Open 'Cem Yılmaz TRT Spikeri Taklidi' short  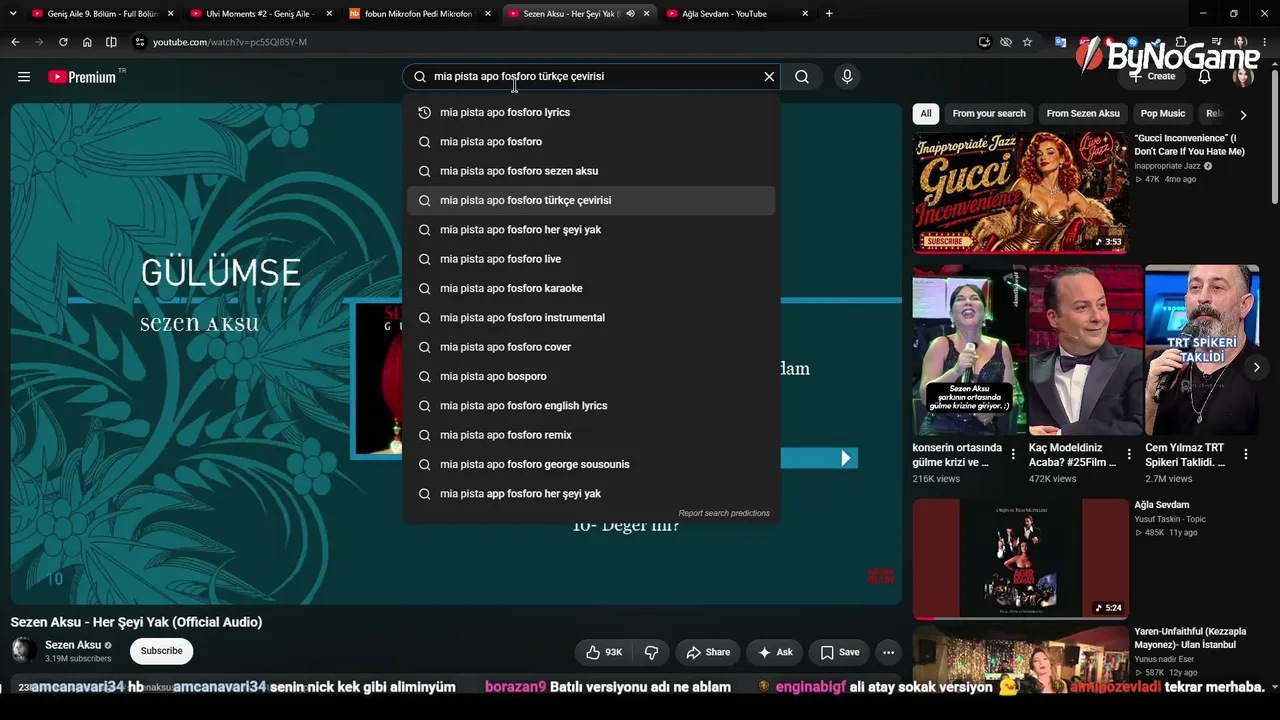1201,350
